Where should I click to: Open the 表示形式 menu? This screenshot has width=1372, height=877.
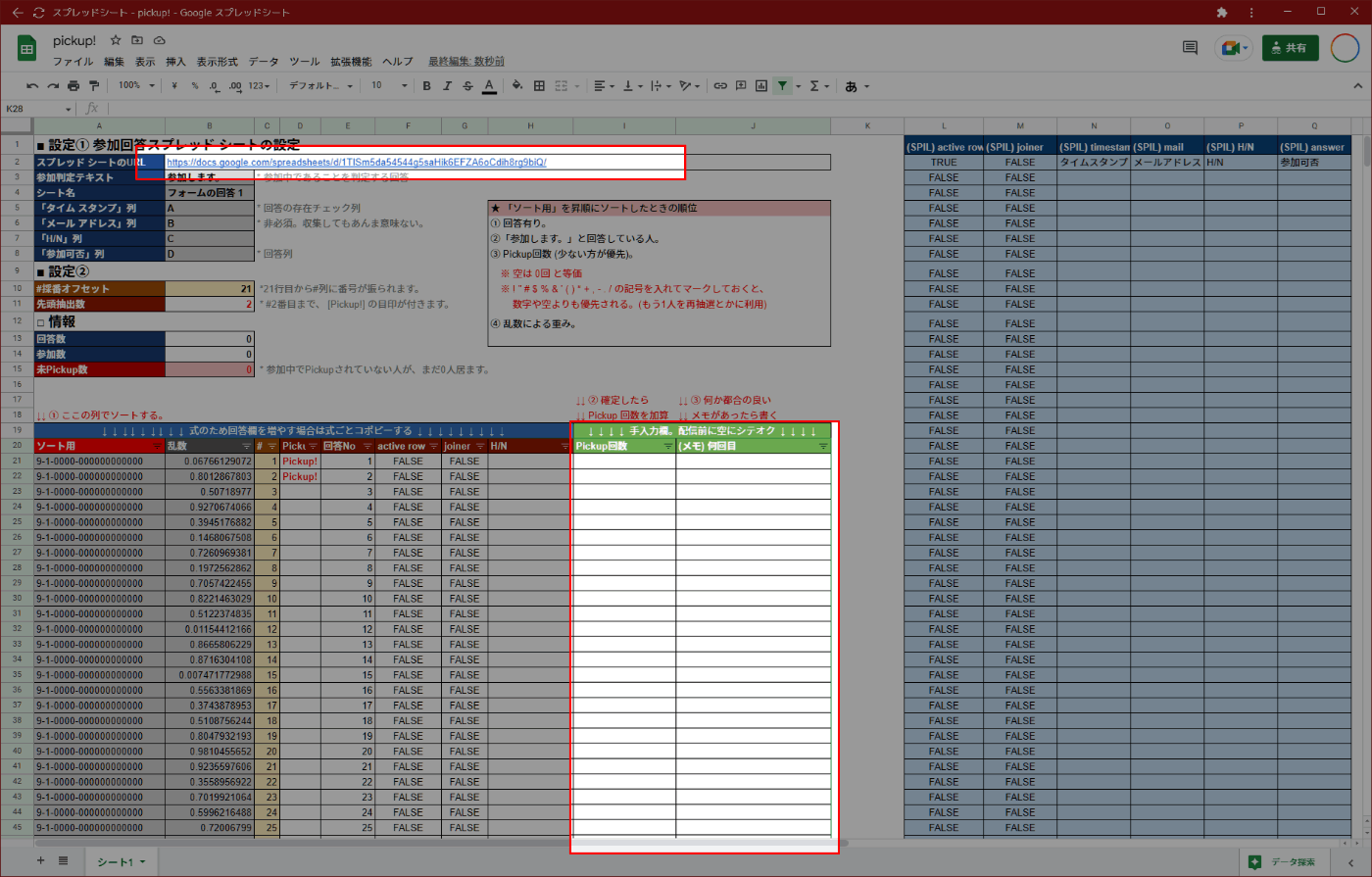(218, 62)
